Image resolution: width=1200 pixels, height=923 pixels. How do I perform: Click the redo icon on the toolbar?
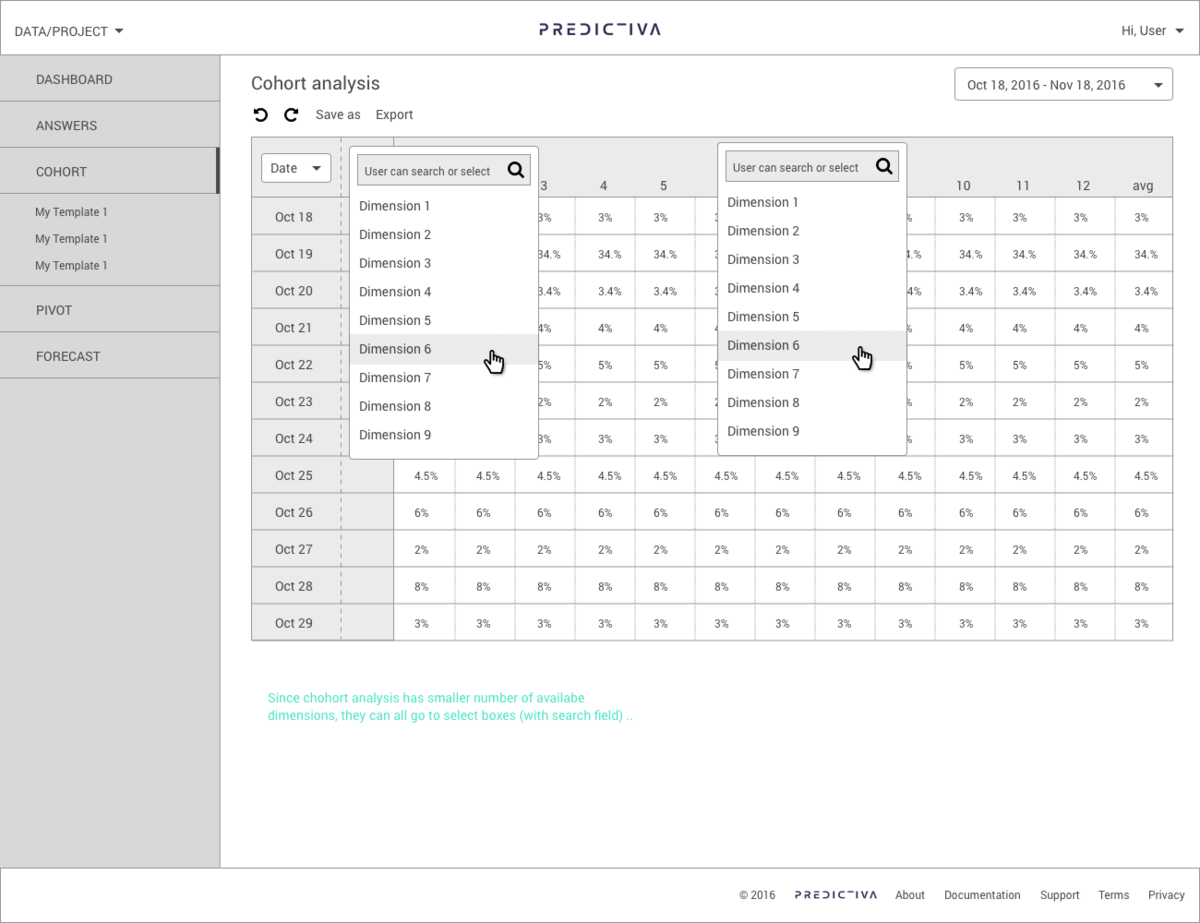coord(291,115)
